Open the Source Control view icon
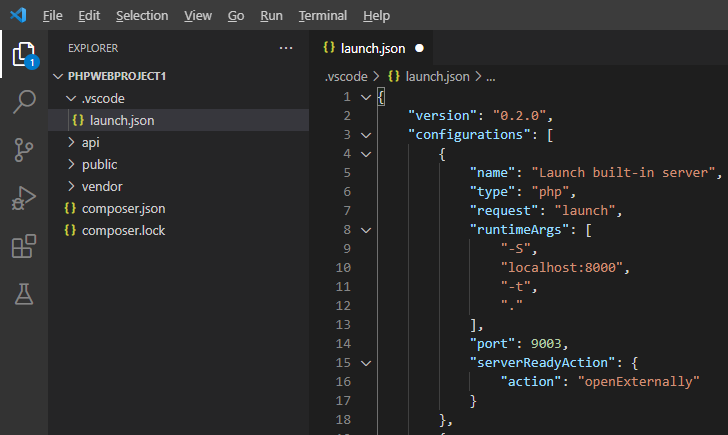The height and width of the screenshot is (435, 728). 24,150
